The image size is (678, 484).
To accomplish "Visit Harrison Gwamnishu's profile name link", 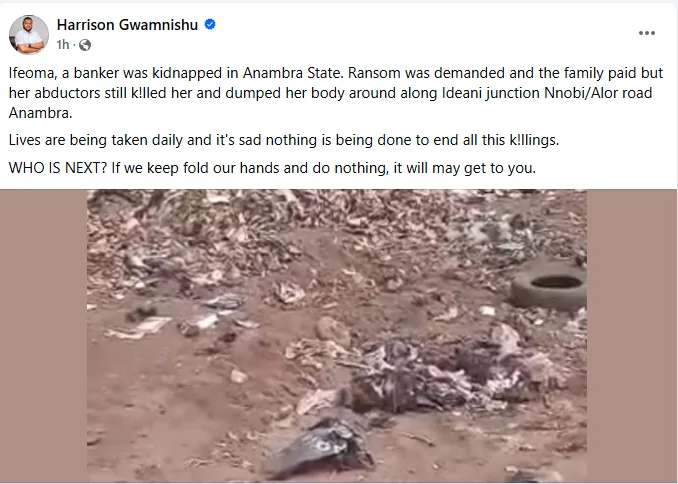I will pos(127,25).
